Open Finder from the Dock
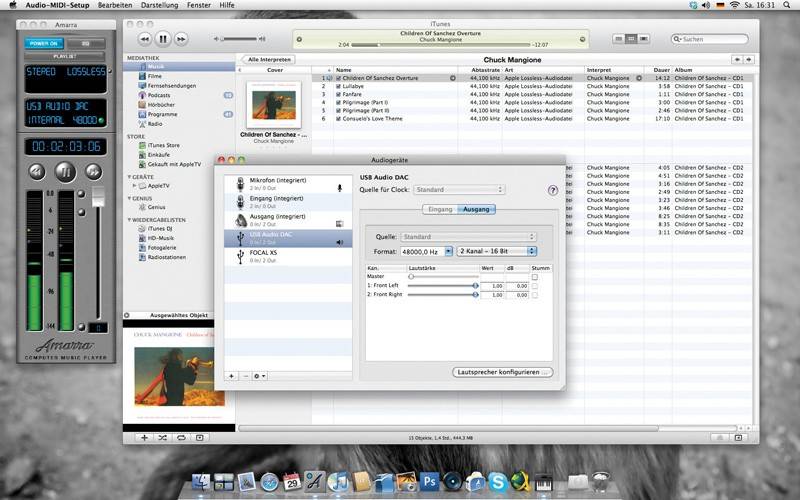 point(201,482)
